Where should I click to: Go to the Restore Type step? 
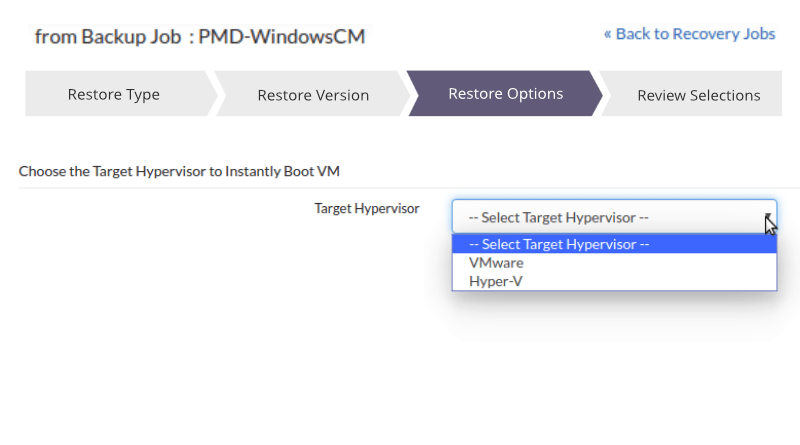pyautogui.click(x=113, y=95)
